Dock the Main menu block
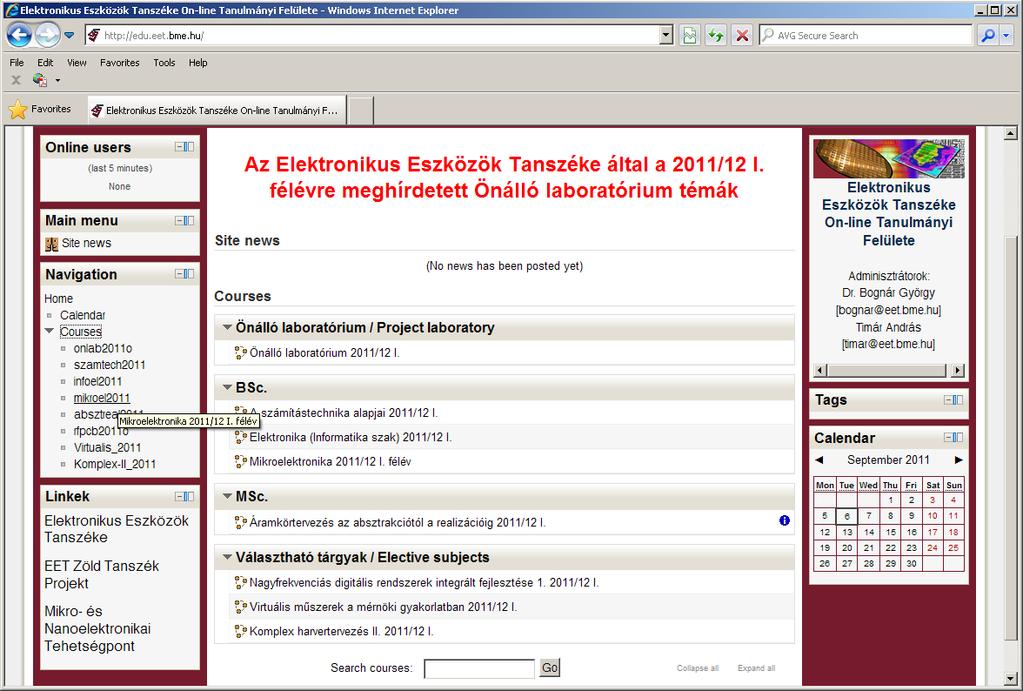The height and width of the screenshot is (691, 1023). [189, 221]
